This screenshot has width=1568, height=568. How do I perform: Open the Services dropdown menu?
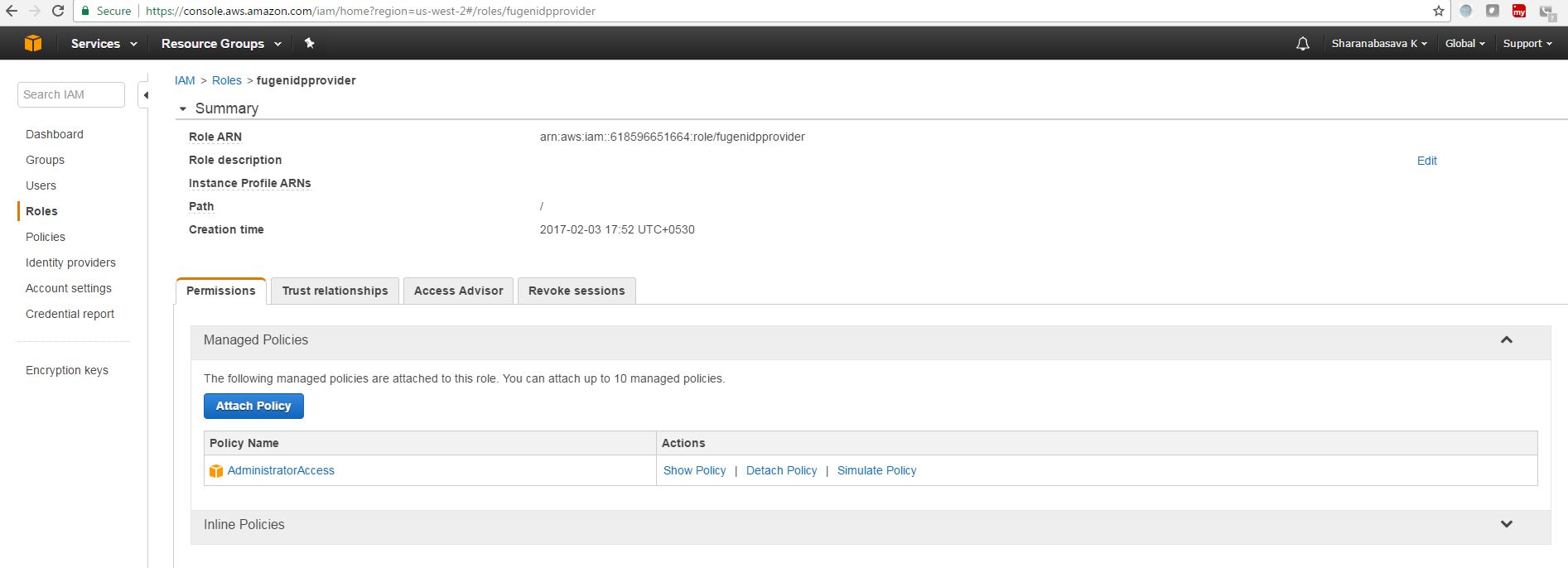(104, 43)
